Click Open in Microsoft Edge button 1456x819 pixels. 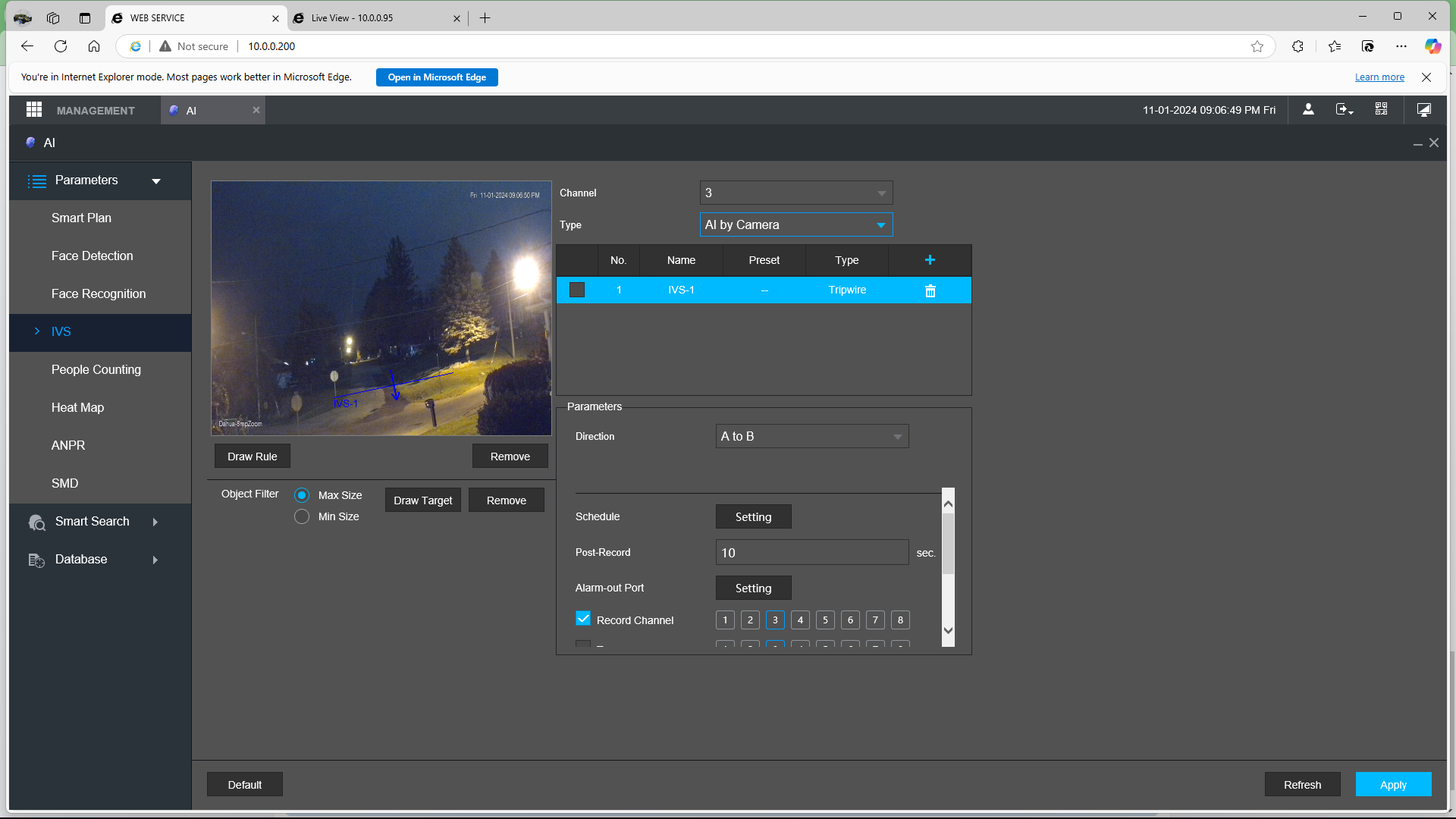click(437, 77)
